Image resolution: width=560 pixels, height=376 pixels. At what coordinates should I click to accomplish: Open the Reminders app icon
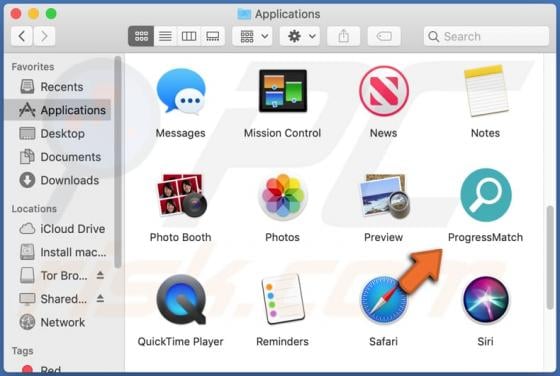[282, 299]
